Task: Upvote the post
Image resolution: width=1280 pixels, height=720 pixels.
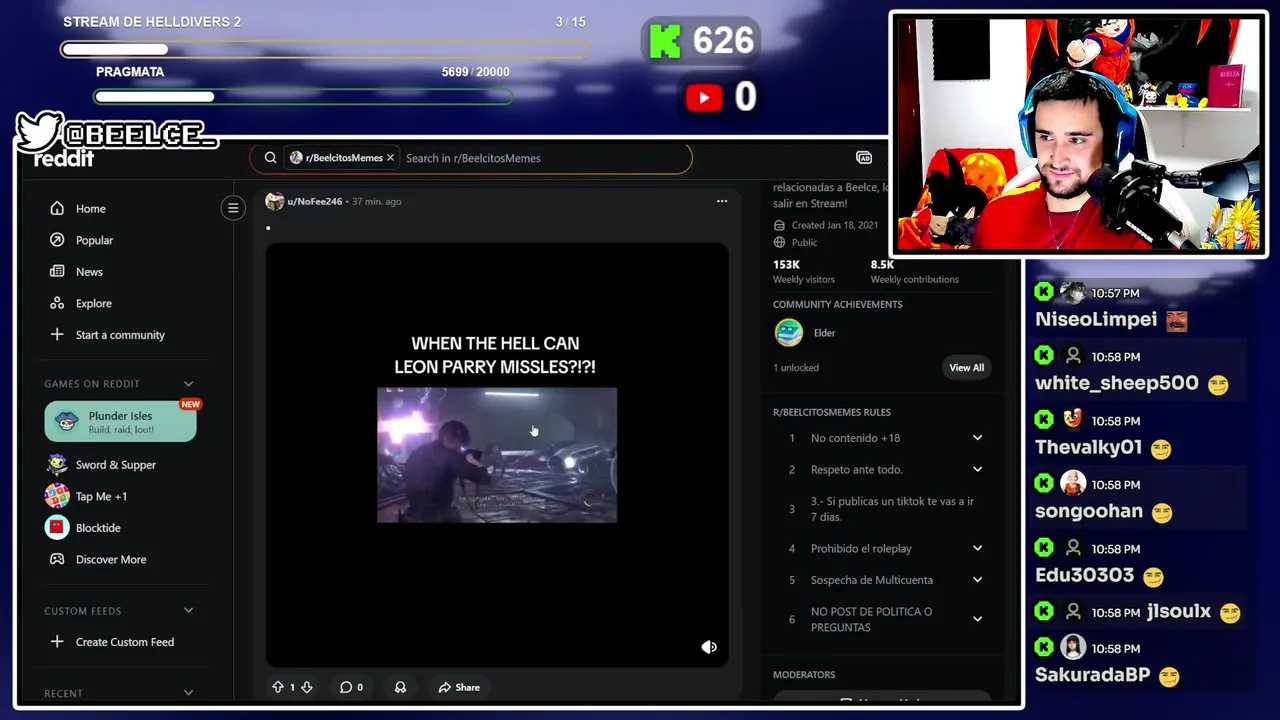Action: coord(278,687)
